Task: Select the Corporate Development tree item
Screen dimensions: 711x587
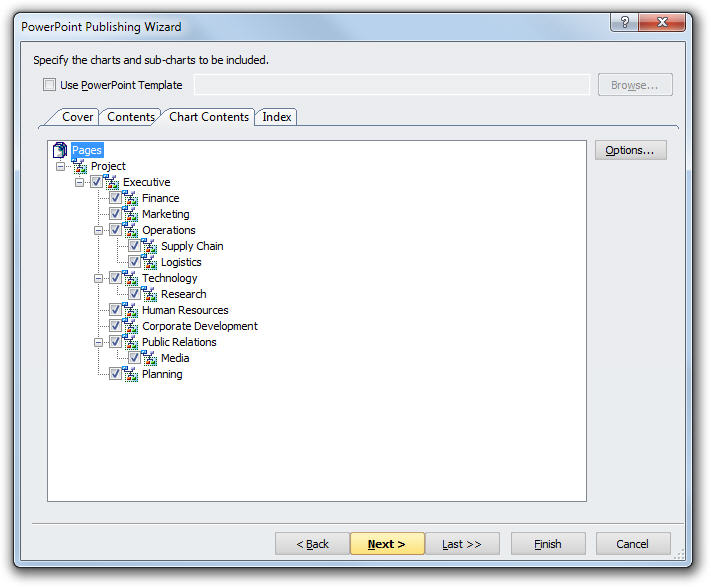Action: tap(199, 326)
